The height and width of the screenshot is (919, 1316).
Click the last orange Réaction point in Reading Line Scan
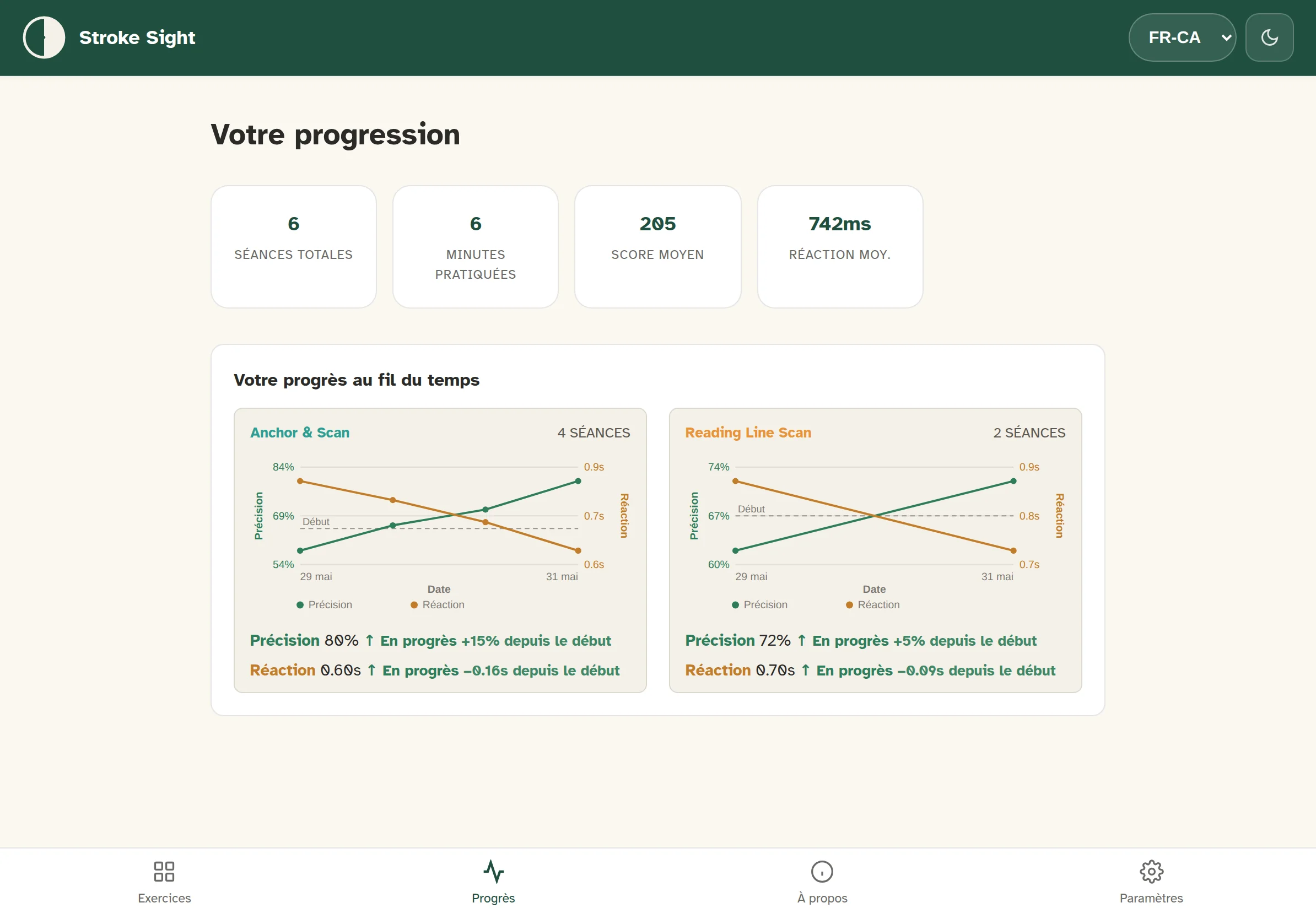click(x=1013, y=550)
